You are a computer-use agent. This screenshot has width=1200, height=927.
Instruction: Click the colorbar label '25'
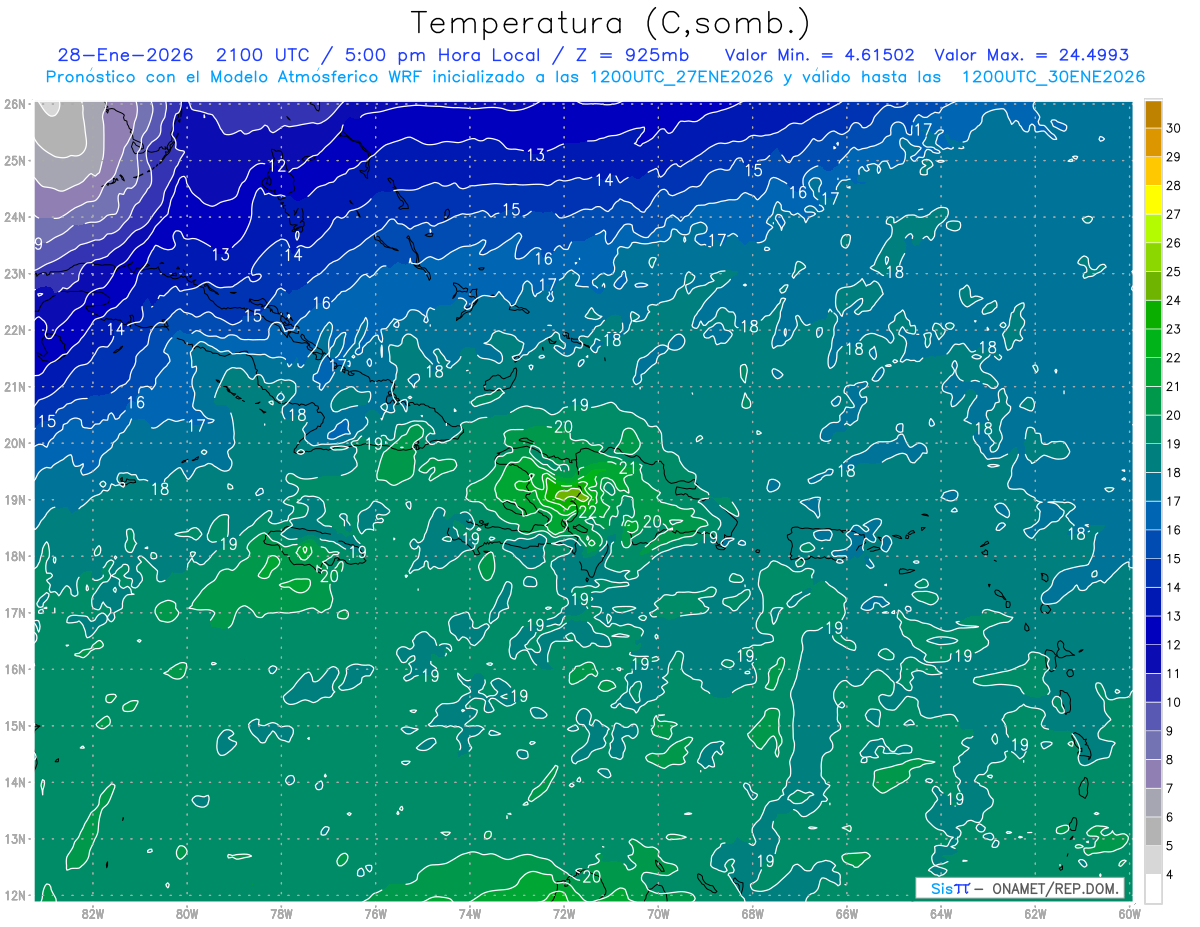tap(1174, 272)
